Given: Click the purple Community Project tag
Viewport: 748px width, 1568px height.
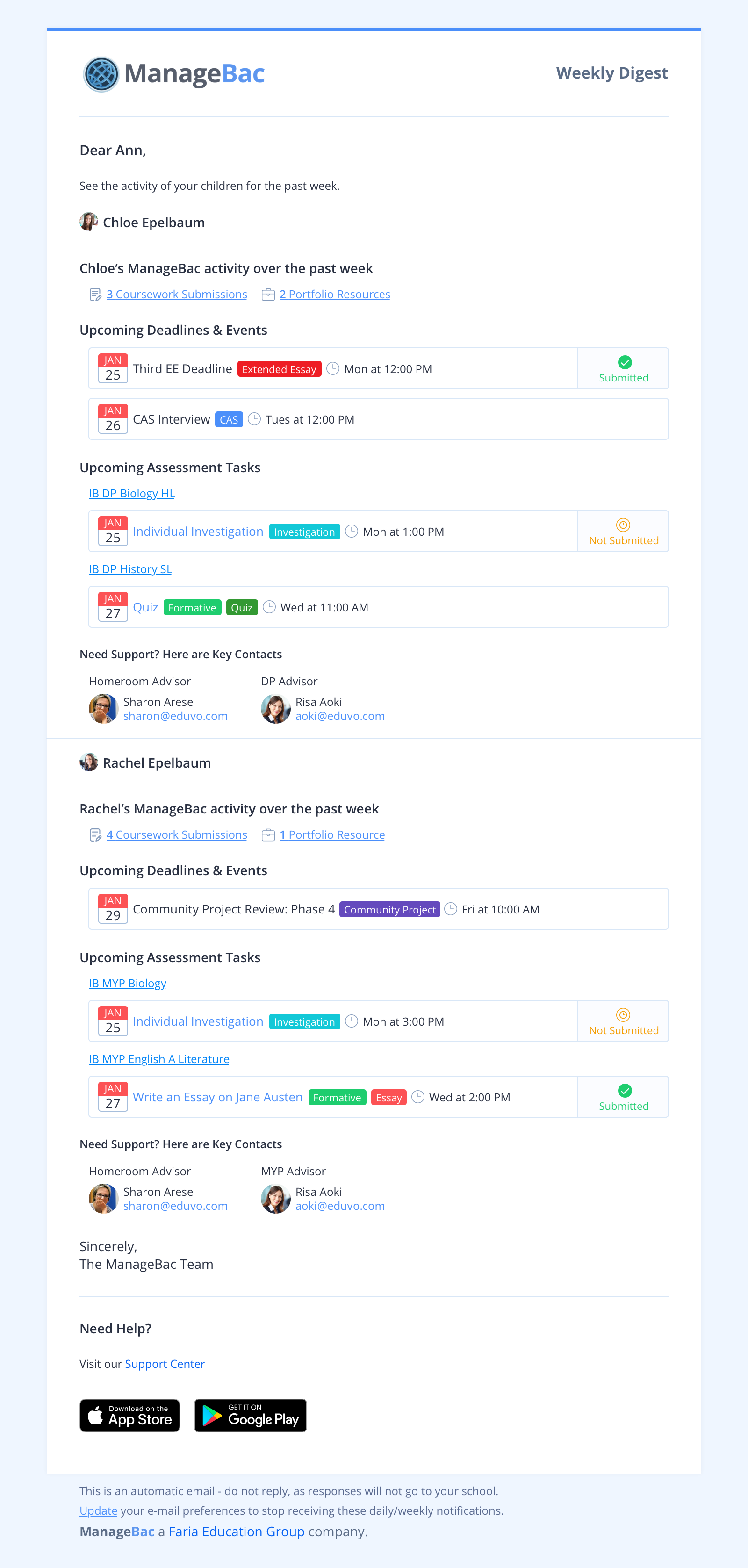Looking at the screenshot, I should [389, 909].
